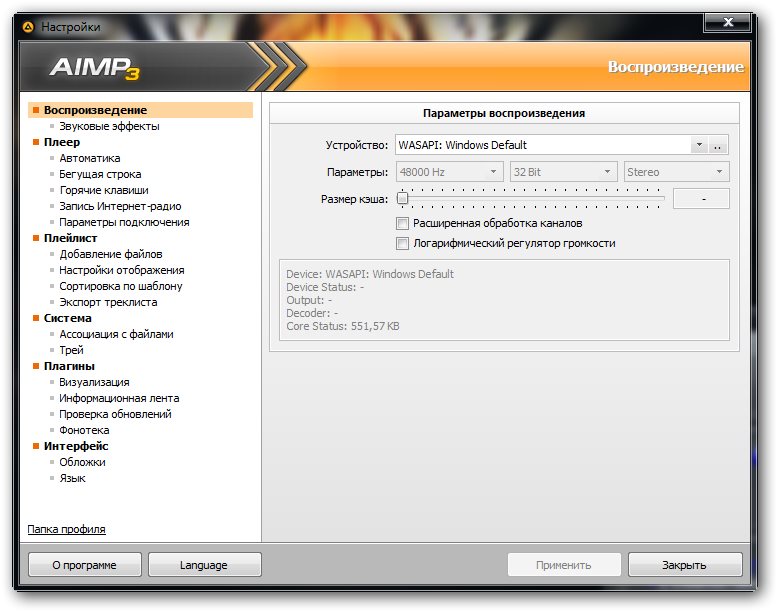Enable Расширенная обработка каналов checkbox
Image resolution: width=778 pixels, height=612 pixels.
tap(403, 224)
